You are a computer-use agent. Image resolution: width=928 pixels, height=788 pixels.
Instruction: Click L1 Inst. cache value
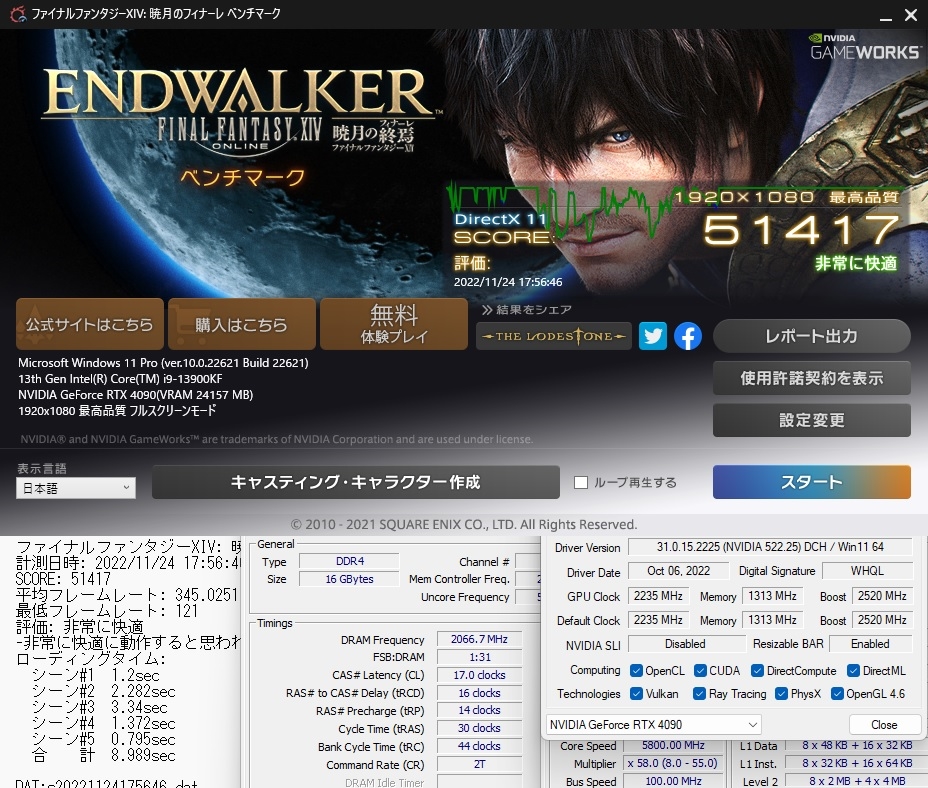[x=858, y=764]
